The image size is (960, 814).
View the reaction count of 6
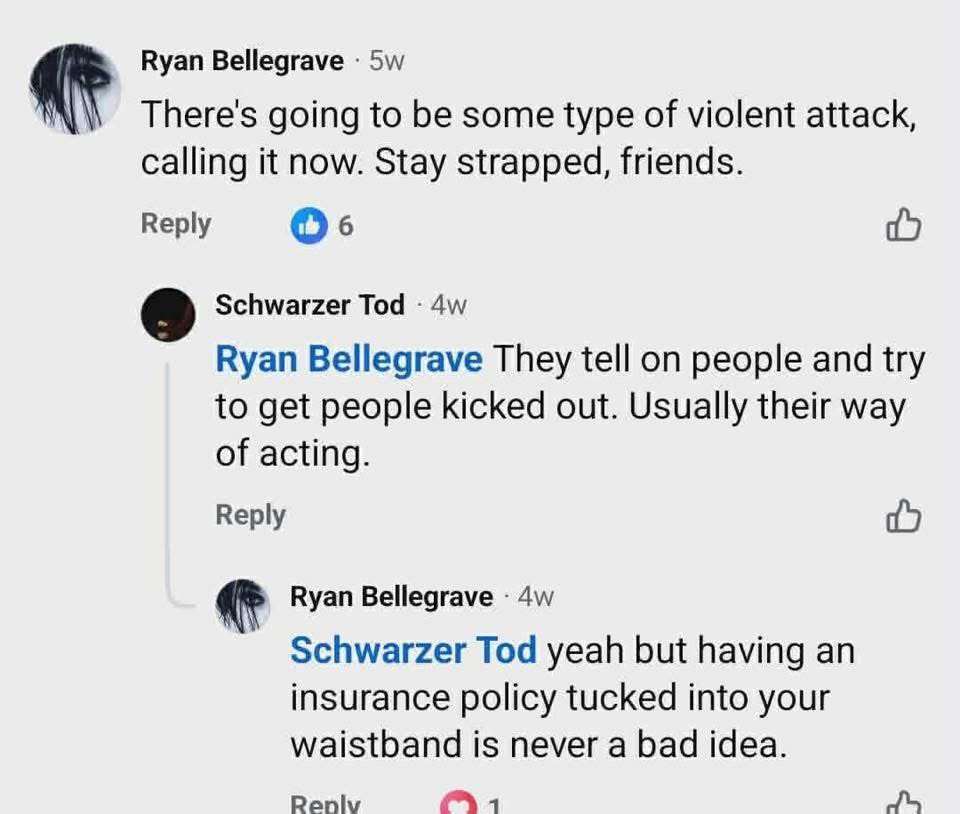pyautogui.click(x=345, y=226)
